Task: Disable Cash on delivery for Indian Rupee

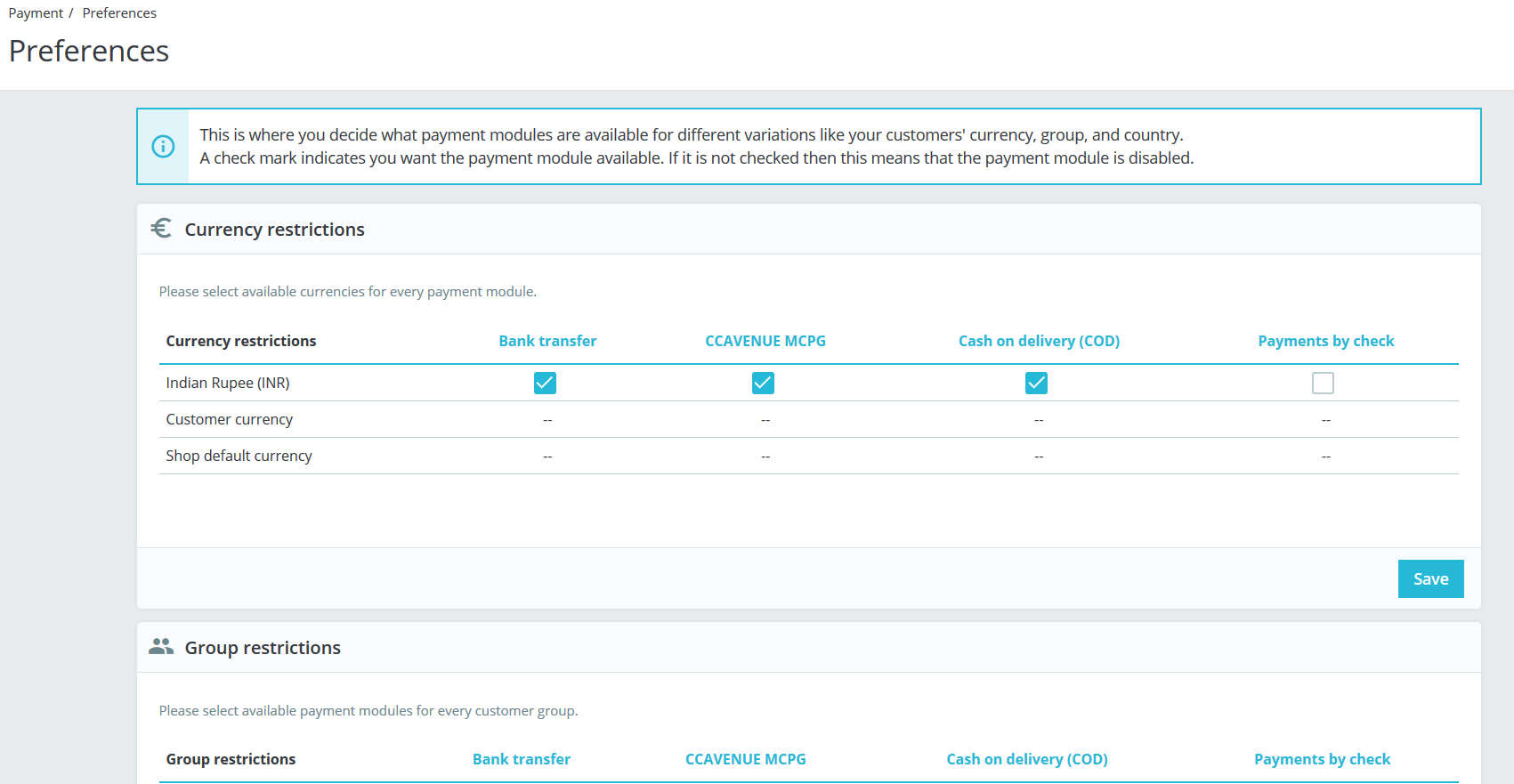Action: [x=1036, y=383]
